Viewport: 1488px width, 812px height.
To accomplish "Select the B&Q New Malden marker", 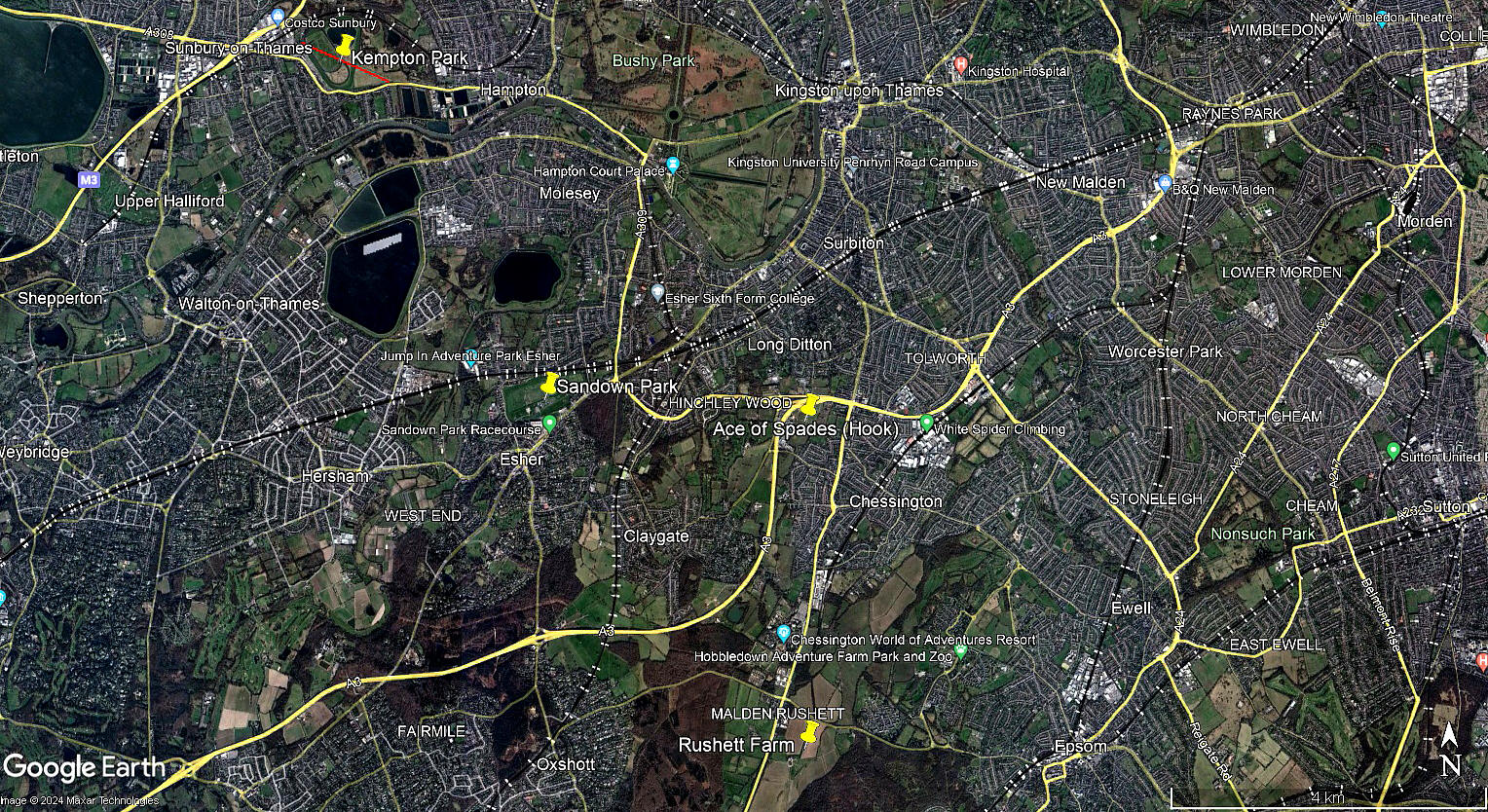I will (x=1164, y=183).
